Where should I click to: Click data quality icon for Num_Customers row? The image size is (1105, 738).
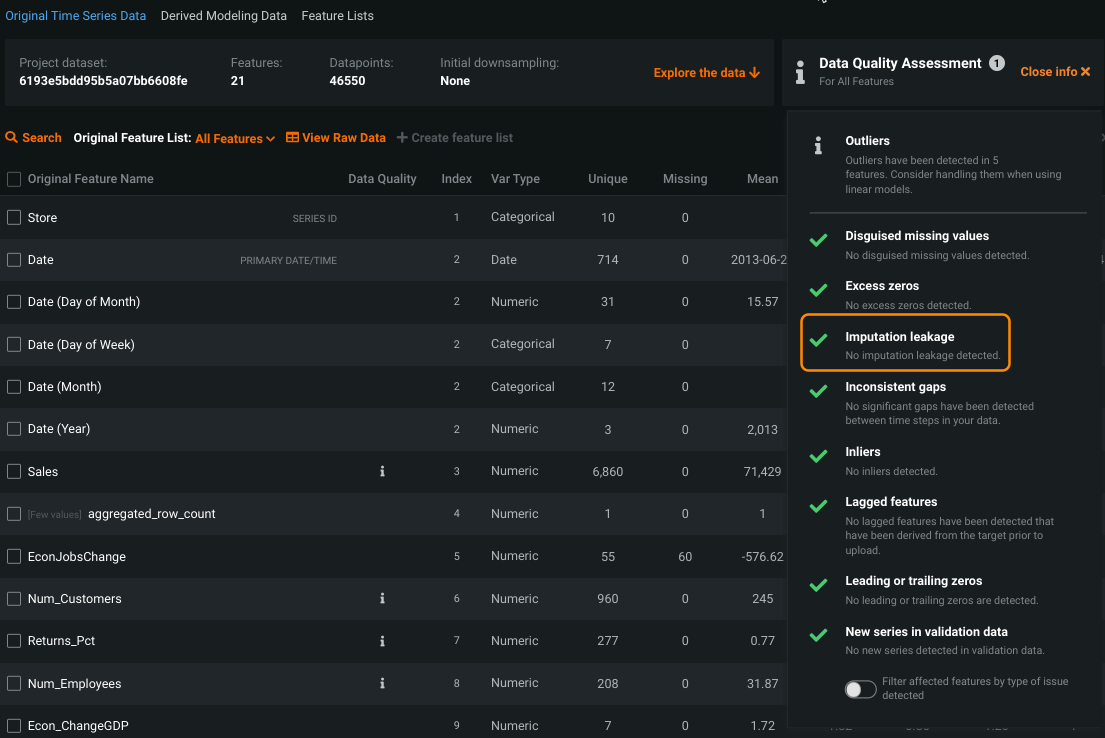pyautogui.click(x=382, y=599)
